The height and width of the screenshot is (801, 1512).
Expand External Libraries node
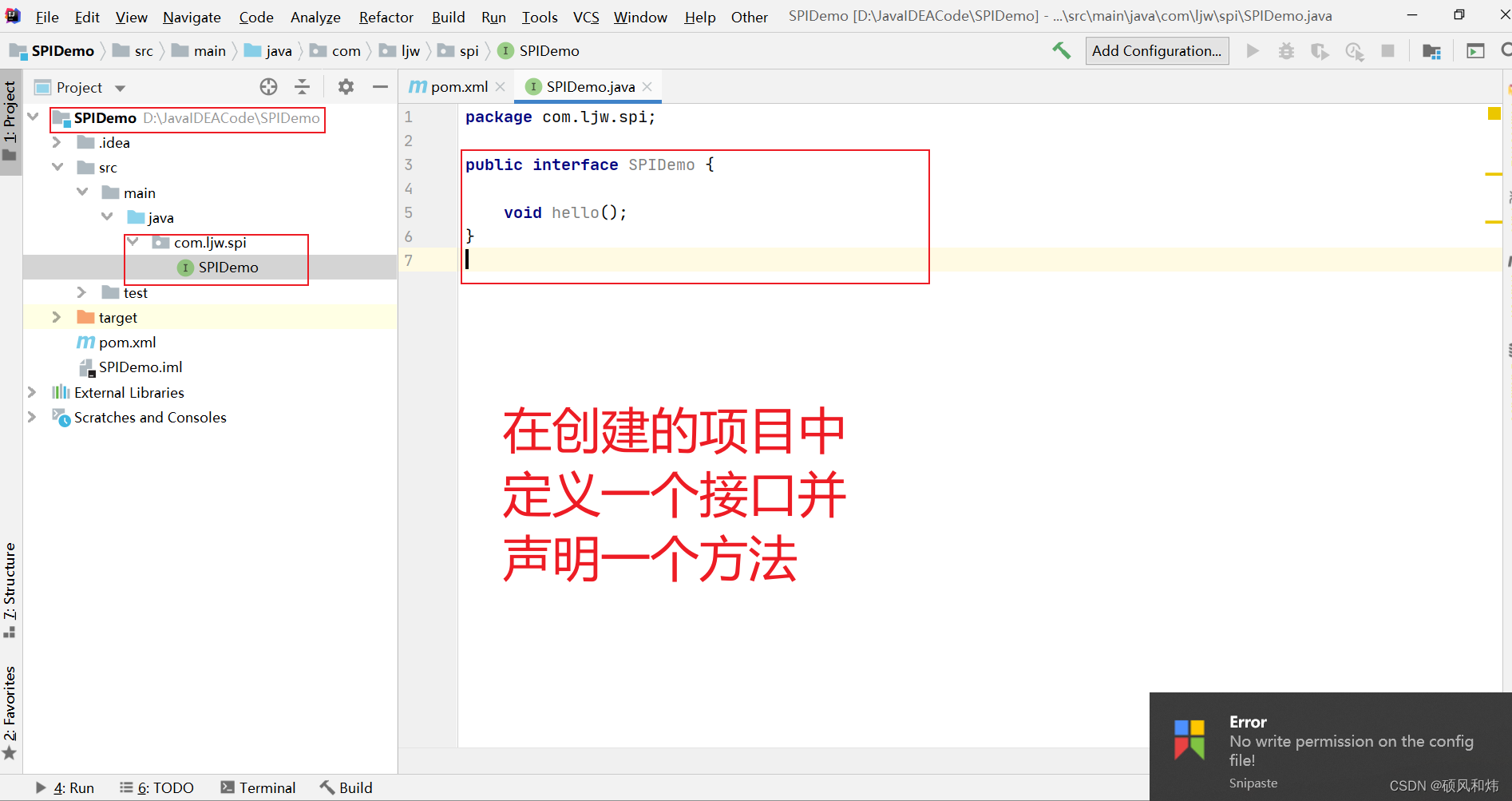[32, 392]
